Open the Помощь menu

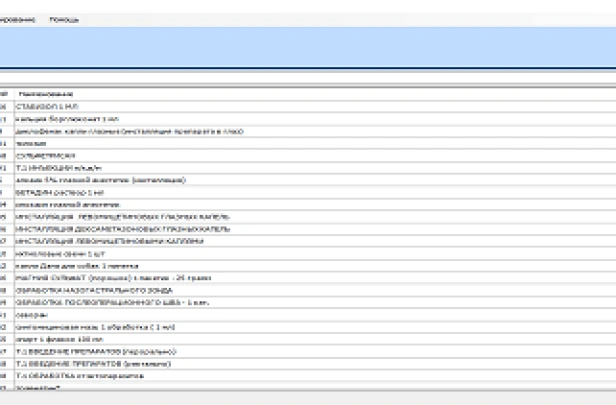pyautogui.click(x=65, y=19)
